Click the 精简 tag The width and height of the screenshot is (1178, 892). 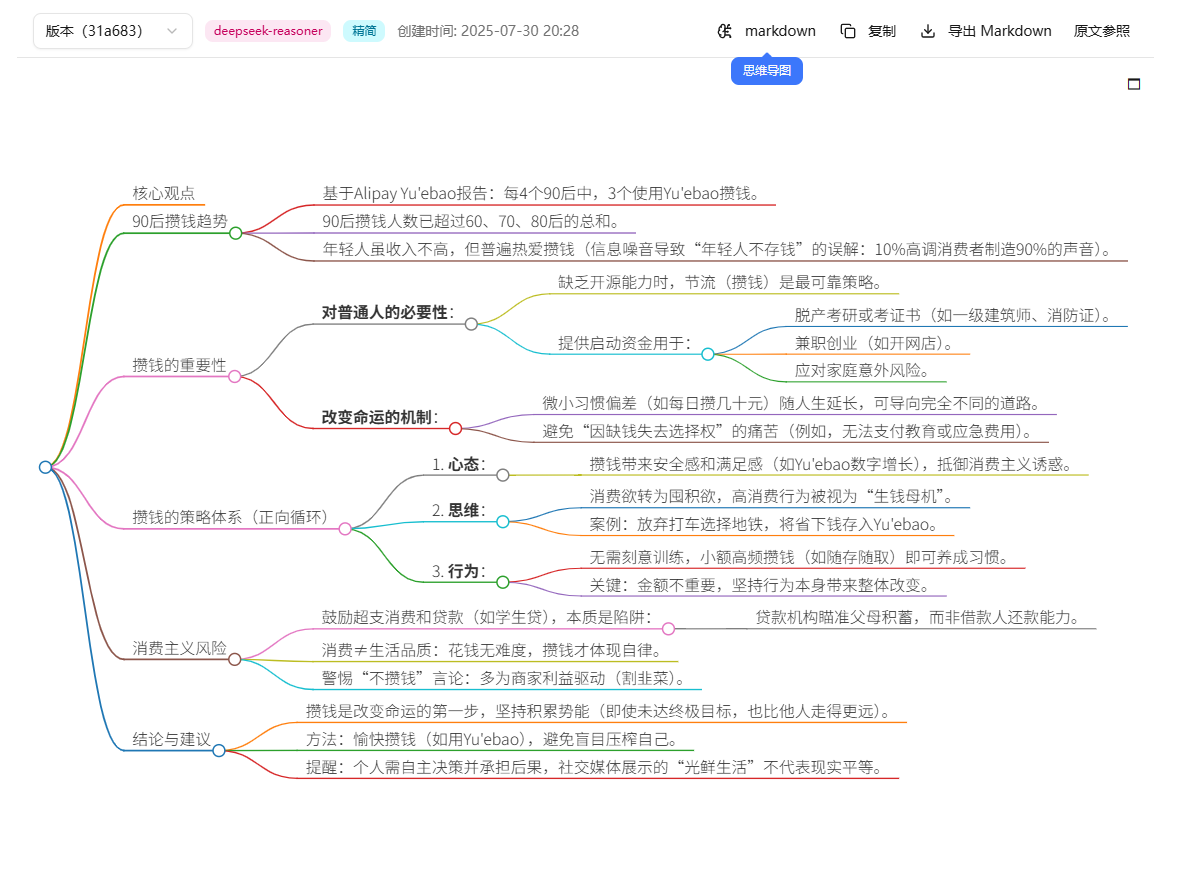364,31
